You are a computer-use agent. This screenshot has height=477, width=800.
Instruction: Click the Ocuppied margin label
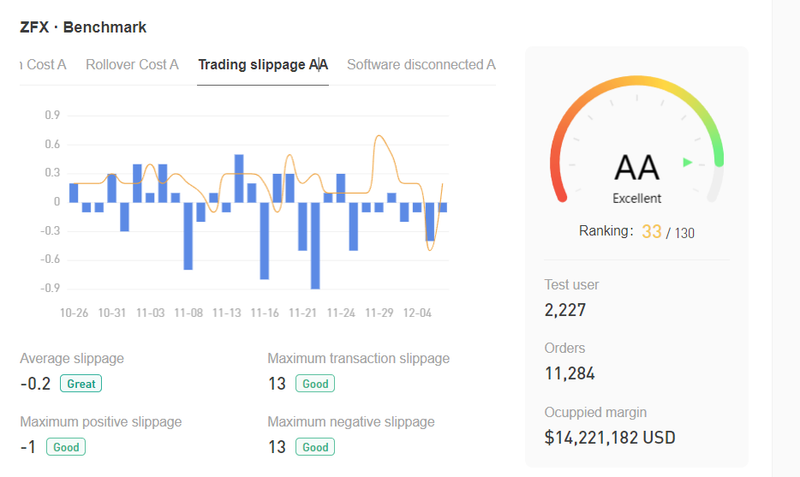pos(595,412)
